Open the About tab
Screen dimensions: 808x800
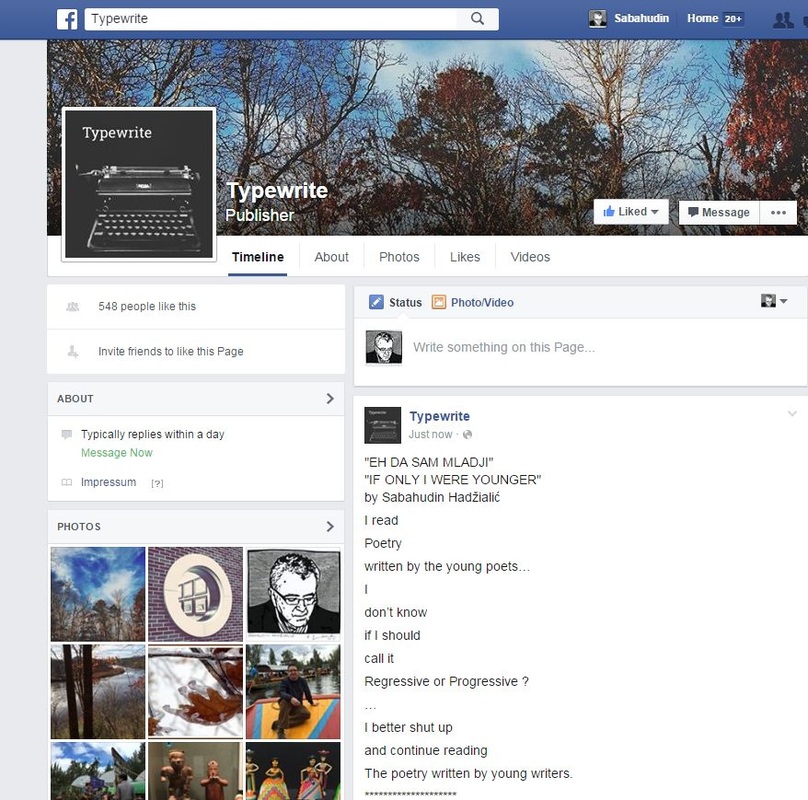coord(331,257)
